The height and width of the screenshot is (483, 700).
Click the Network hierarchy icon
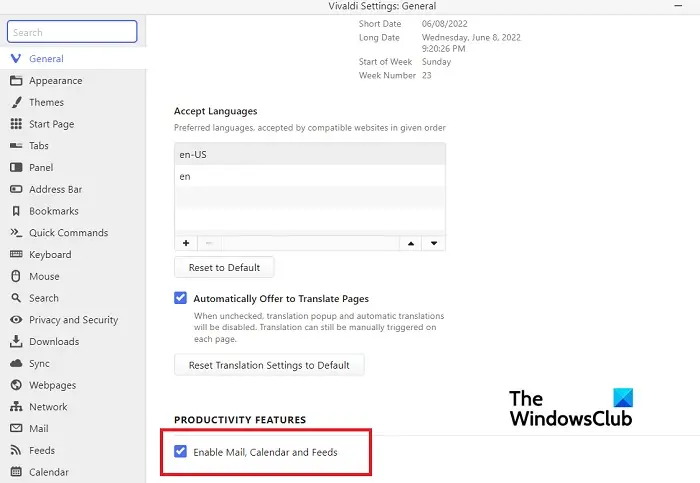point(16,406)
